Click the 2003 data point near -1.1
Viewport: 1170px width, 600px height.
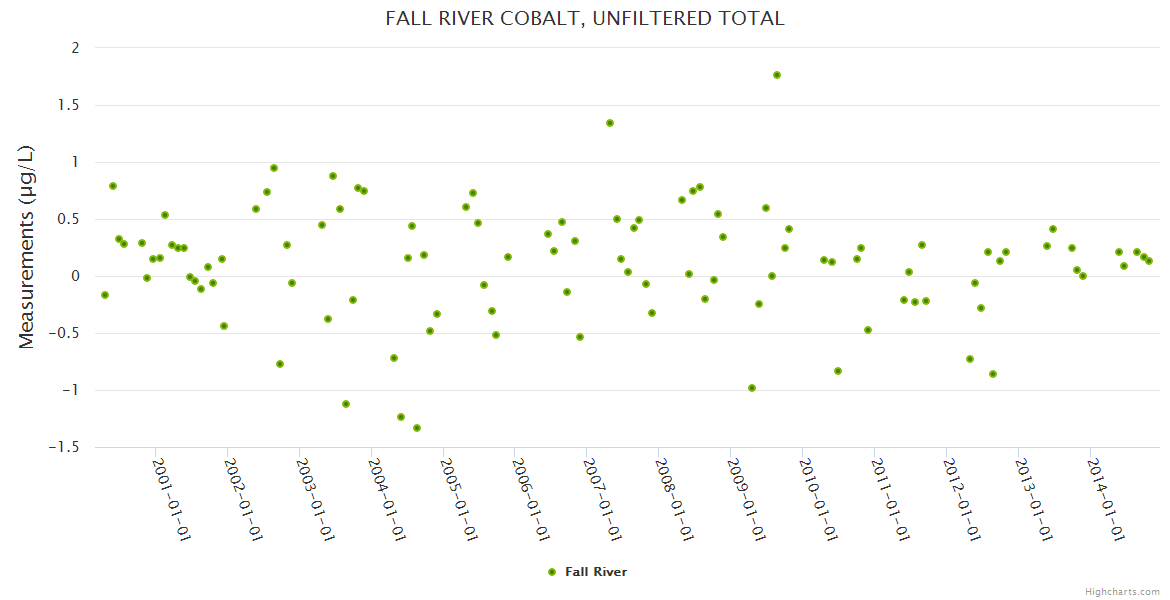pyautogui.click(x=346, y=404)
